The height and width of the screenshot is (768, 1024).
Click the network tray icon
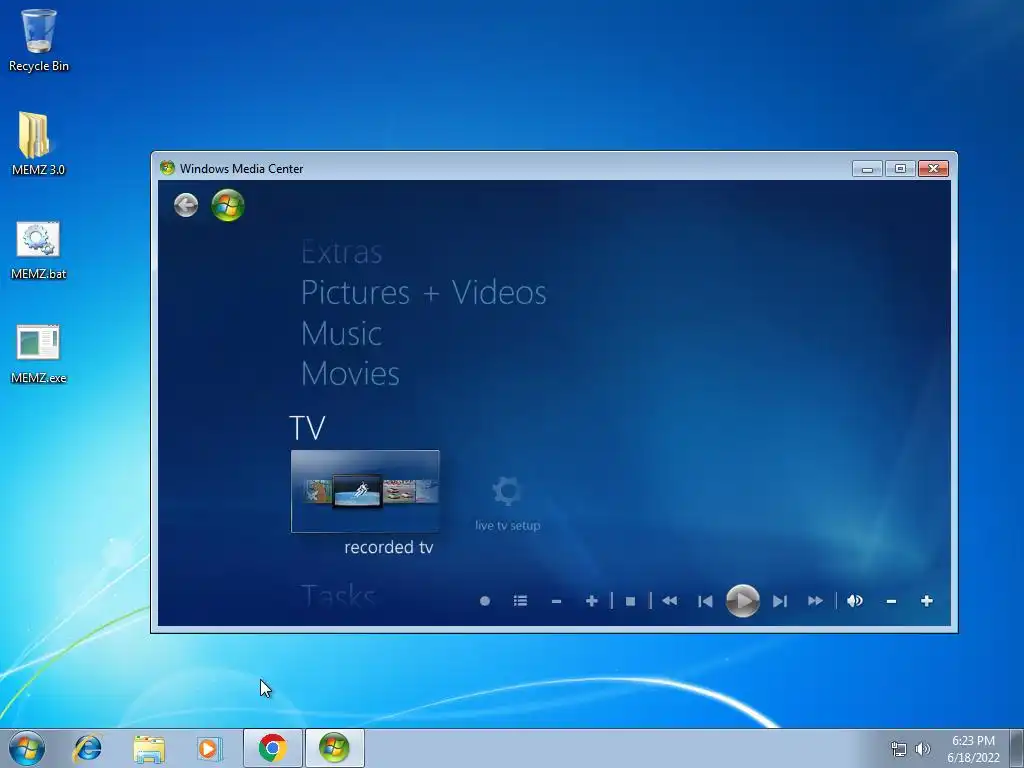tap(899, 749)
